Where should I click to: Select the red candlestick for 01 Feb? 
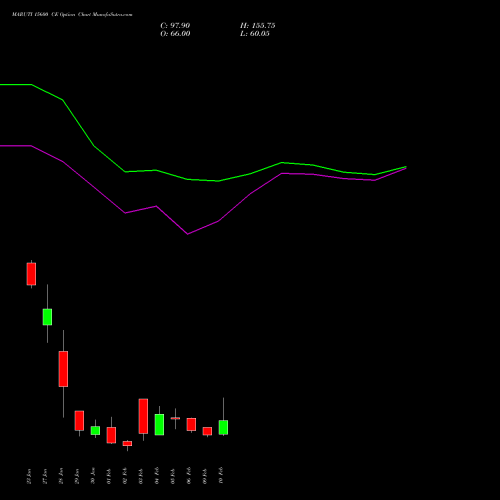click(111, 435)
